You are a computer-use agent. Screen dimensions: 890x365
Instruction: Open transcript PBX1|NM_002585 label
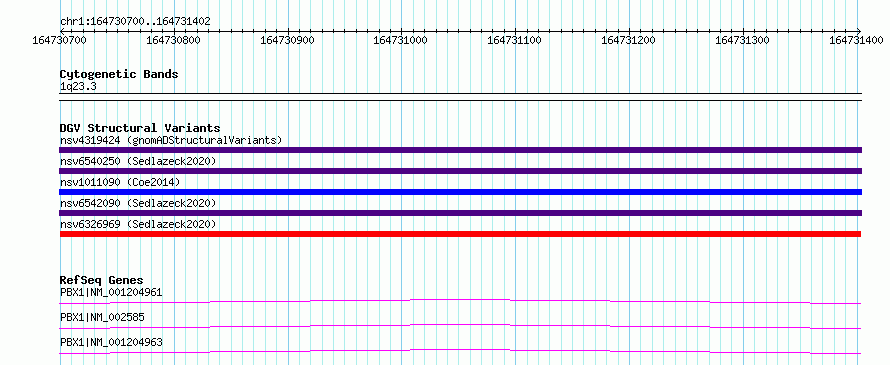102,317
